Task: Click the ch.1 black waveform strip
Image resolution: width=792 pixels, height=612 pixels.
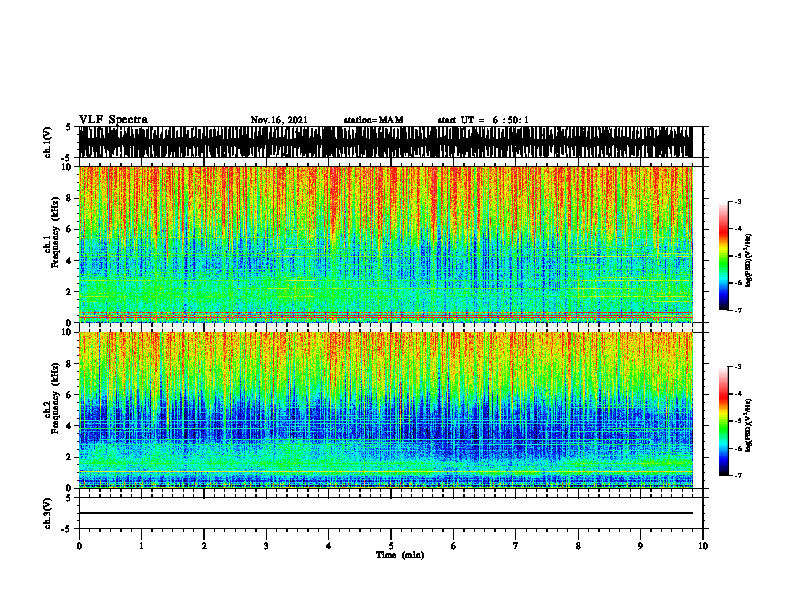Action: point(385,142)
